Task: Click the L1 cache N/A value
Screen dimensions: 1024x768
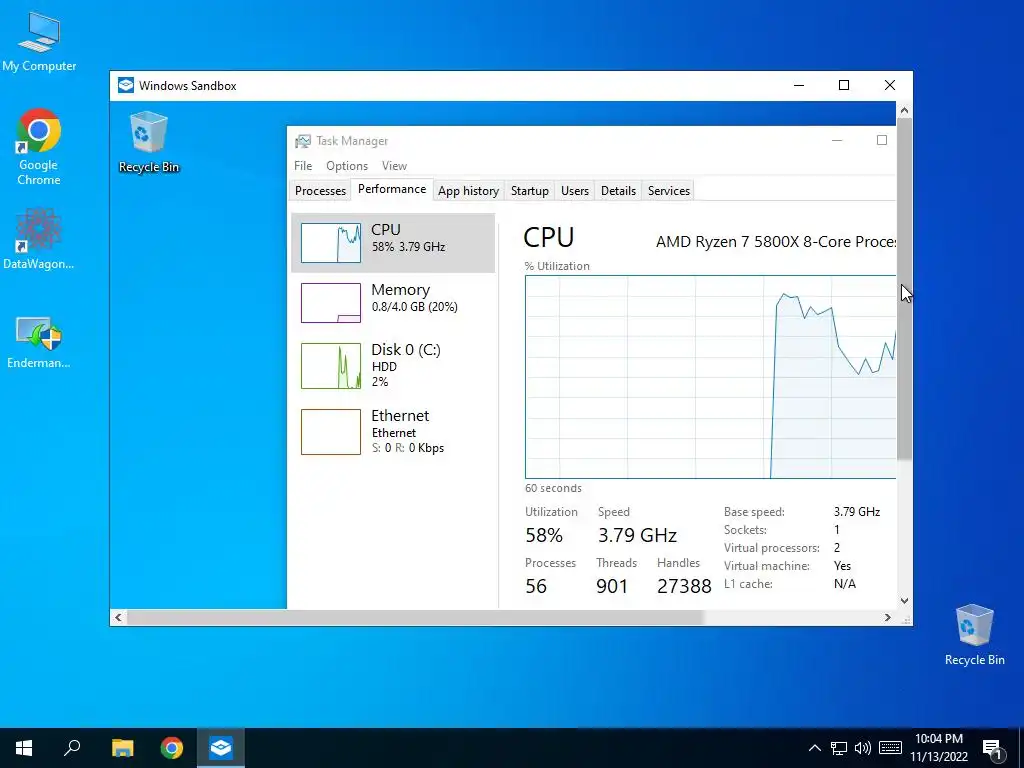Action: pyautogui.click(x=844, y=584)
